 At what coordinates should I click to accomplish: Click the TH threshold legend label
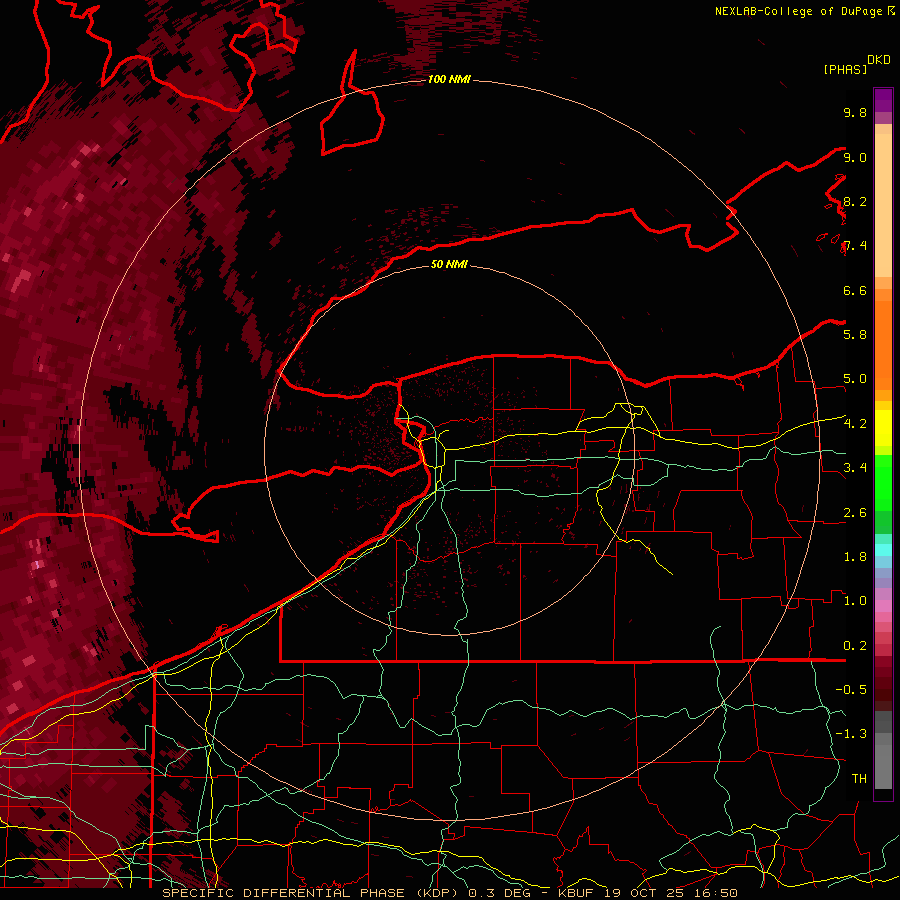tap(859, 779)
